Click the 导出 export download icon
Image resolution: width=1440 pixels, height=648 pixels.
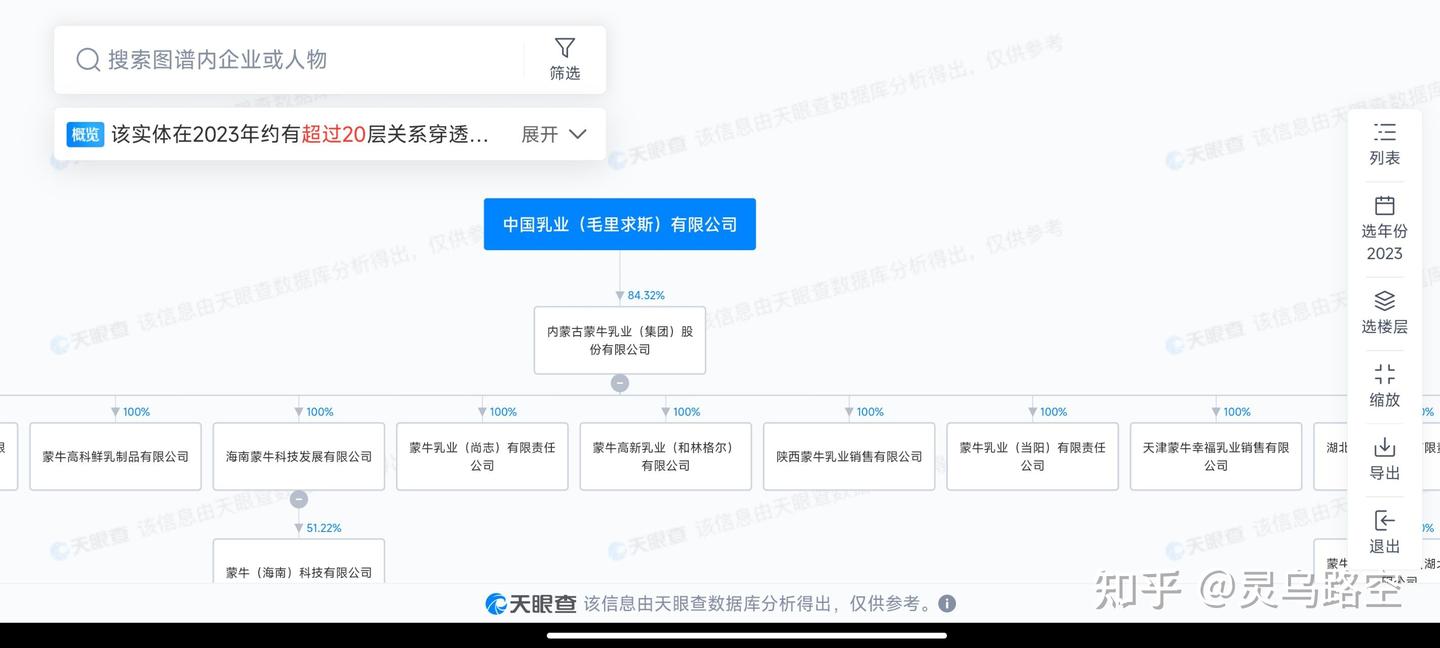coord(1385,447)
